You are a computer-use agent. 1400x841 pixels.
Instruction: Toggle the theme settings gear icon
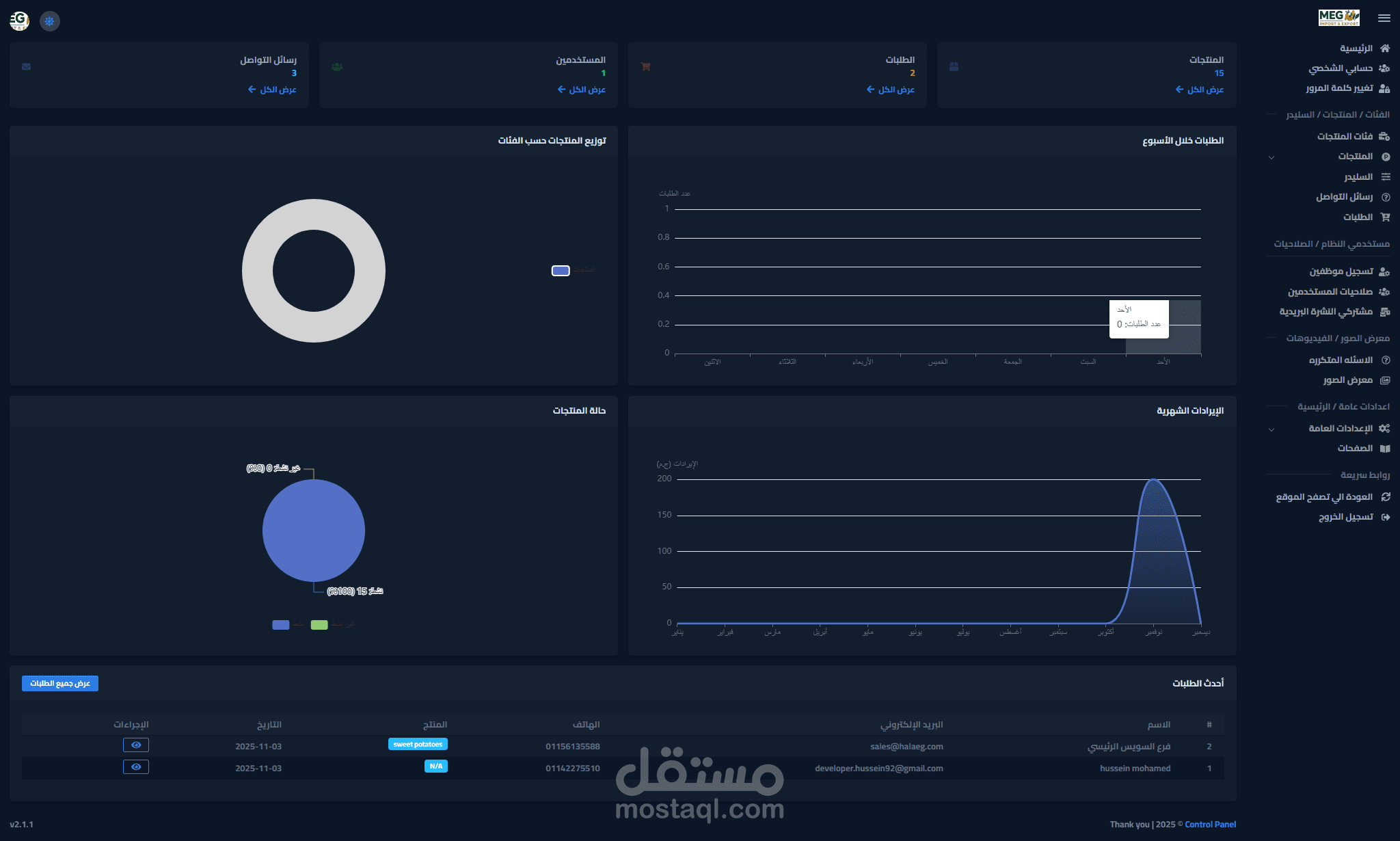click(x=49, y=21)
